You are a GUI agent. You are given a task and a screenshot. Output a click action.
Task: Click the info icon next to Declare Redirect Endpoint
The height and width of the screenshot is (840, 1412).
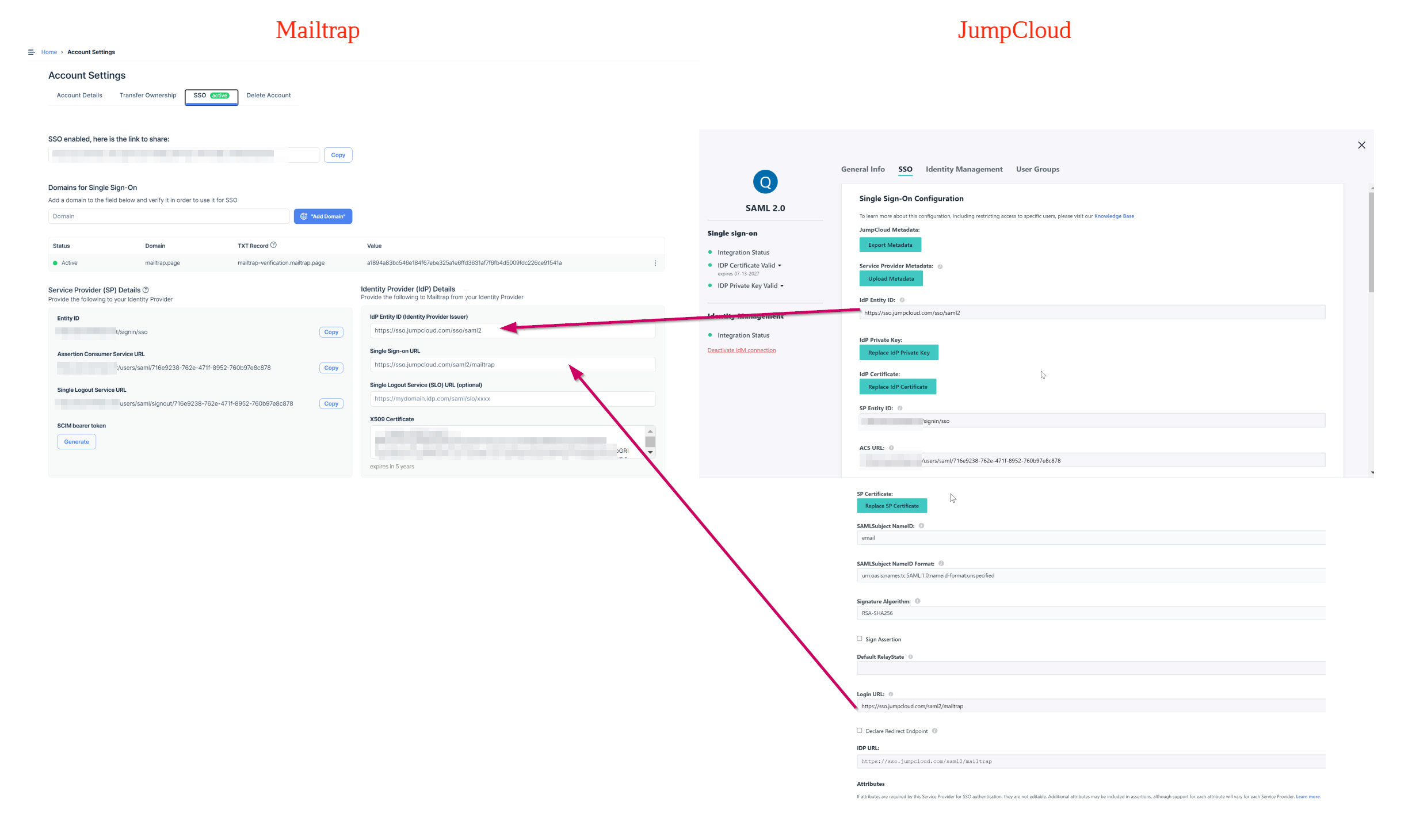(935, 731)
